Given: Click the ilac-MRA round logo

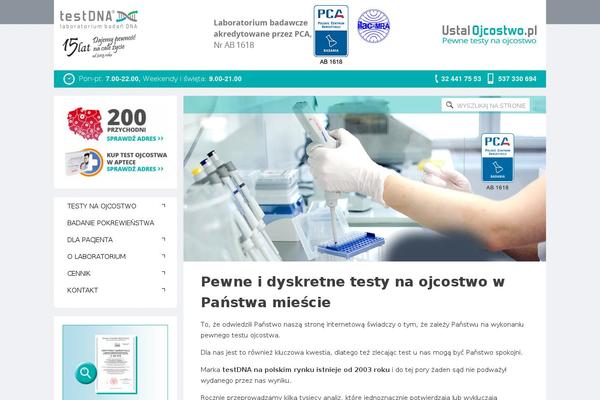Looking at the screenshot, I should pyautogui.click(x=373, y=26).
